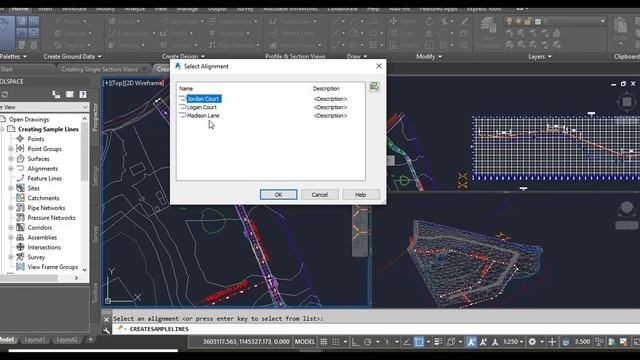The height and width of the screenshot is (360, 640).
Task: Expand the Point Groups tree node
Action: [11, 149]
